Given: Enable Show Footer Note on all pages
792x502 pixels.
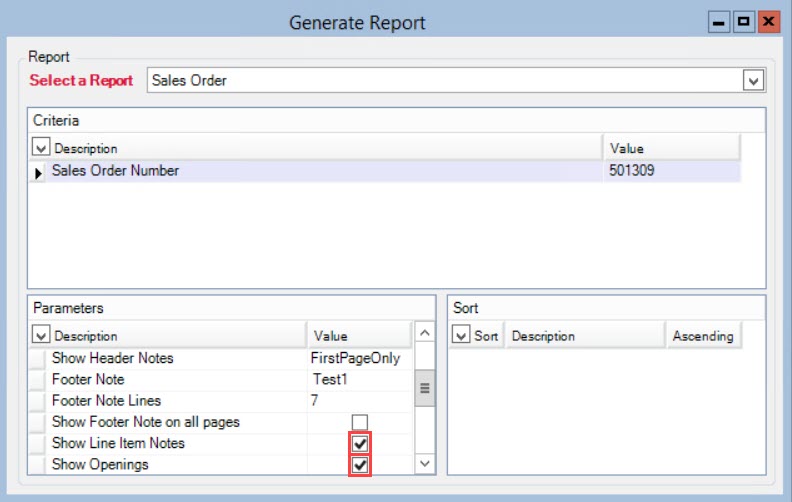Looking at the screenshot, I should click(360, 422).
